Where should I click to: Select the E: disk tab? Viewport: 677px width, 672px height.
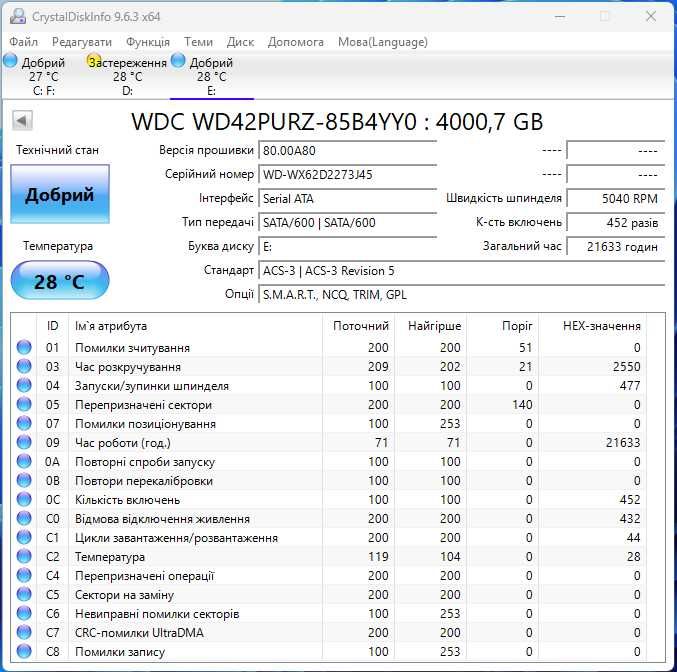pyautogui.click(x=212, y=76)
